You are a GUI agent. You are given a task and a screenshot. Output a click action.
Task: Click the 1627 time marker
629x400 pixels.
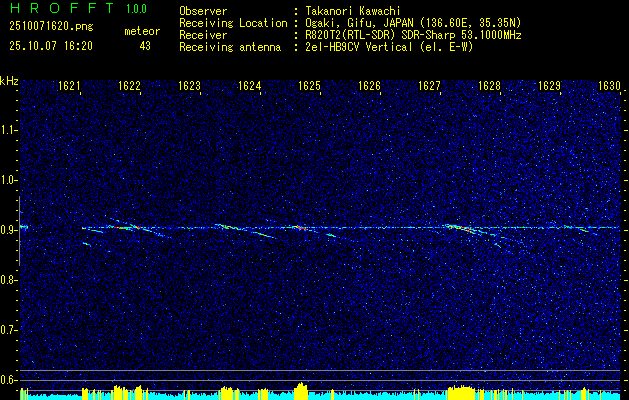click(429, 85)
